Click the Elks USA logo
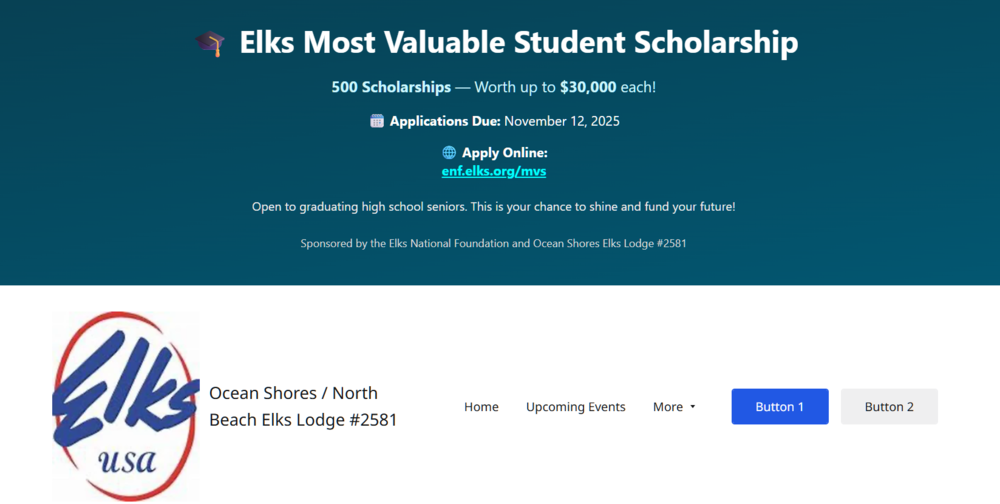The height and width of the screenshot is (504, 1000). [x=125, y=406]
